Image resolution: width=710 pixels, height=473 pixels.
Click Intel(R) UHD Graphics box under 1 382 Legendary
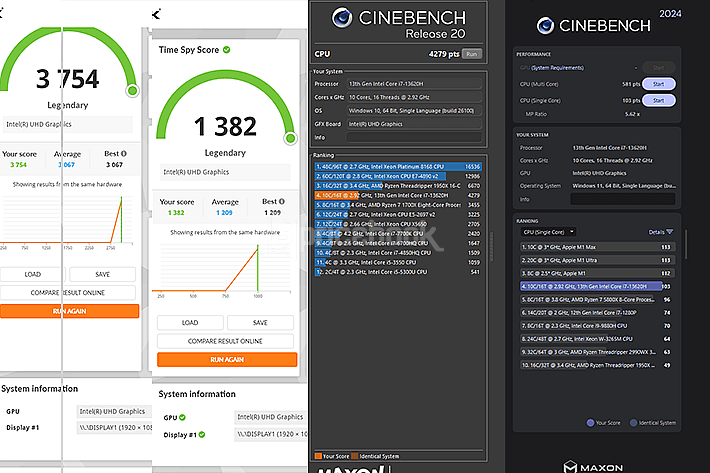click(x=225, y=172)
